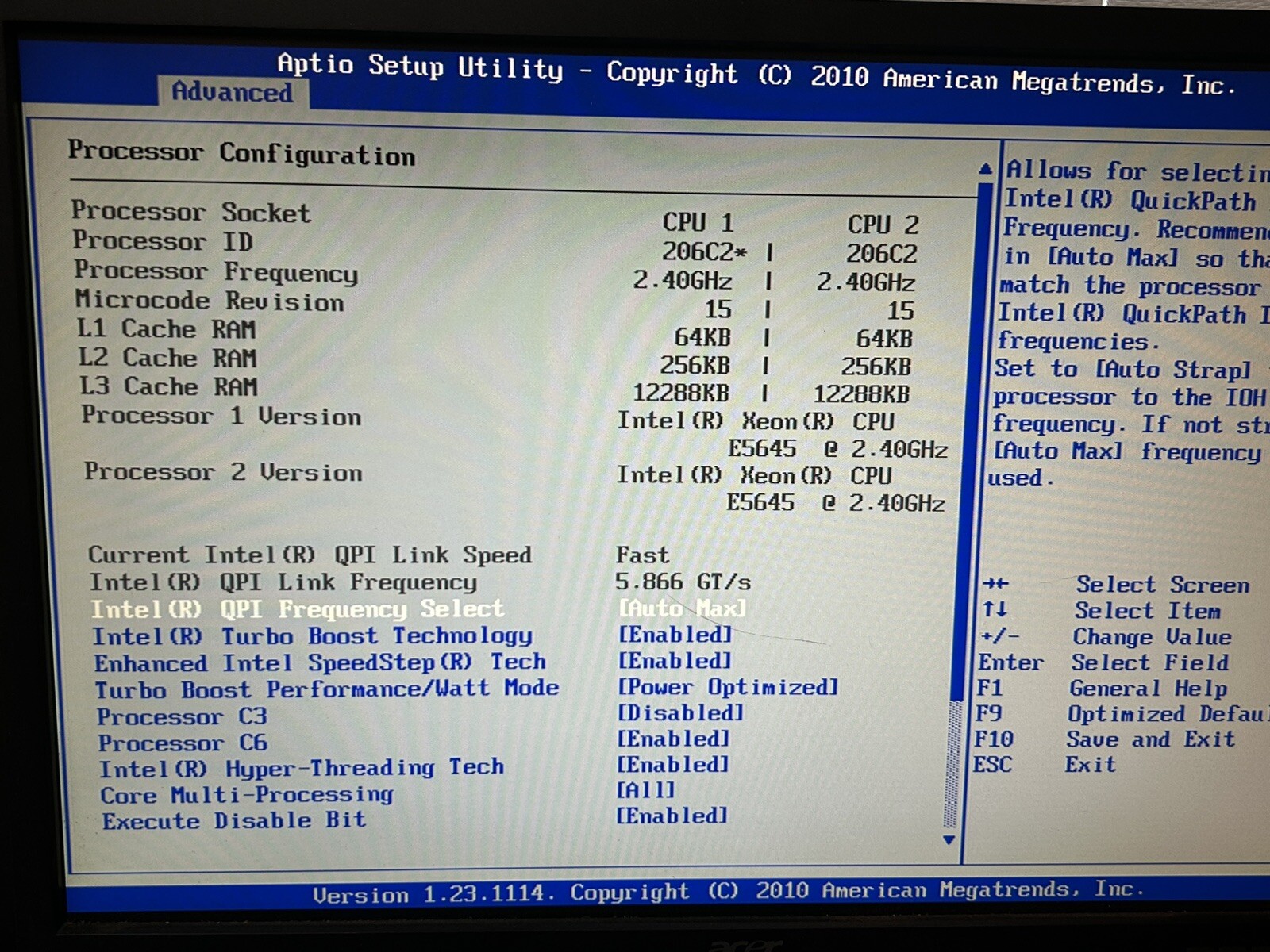This screenshot has height=952, width=1270.
Task: Click the scroll up arrow in scrollbar
Action: click(x=985, y=168)
